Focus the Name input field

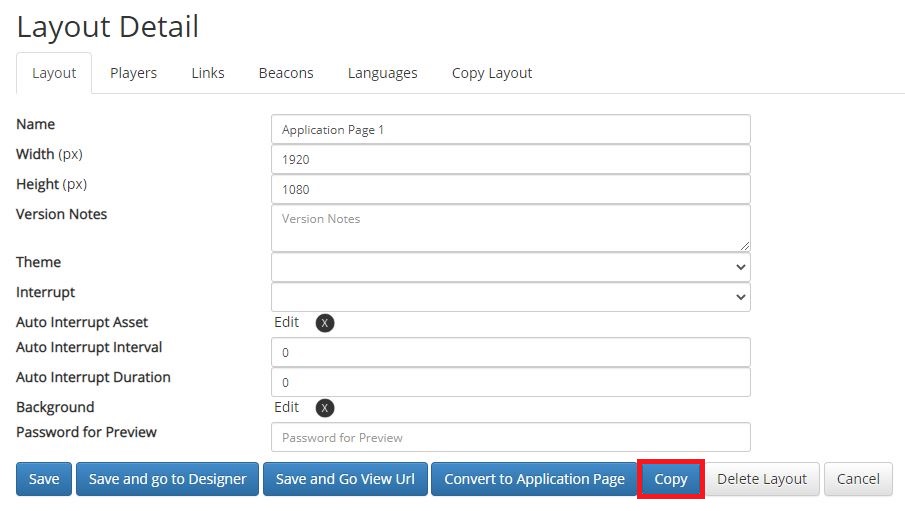tap(511, 129)
